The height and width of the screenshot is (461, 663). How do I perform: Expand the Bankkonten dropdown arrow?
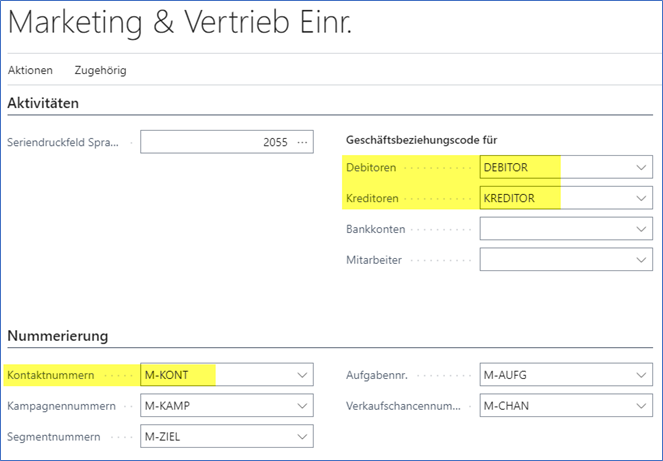coord(641,229)
